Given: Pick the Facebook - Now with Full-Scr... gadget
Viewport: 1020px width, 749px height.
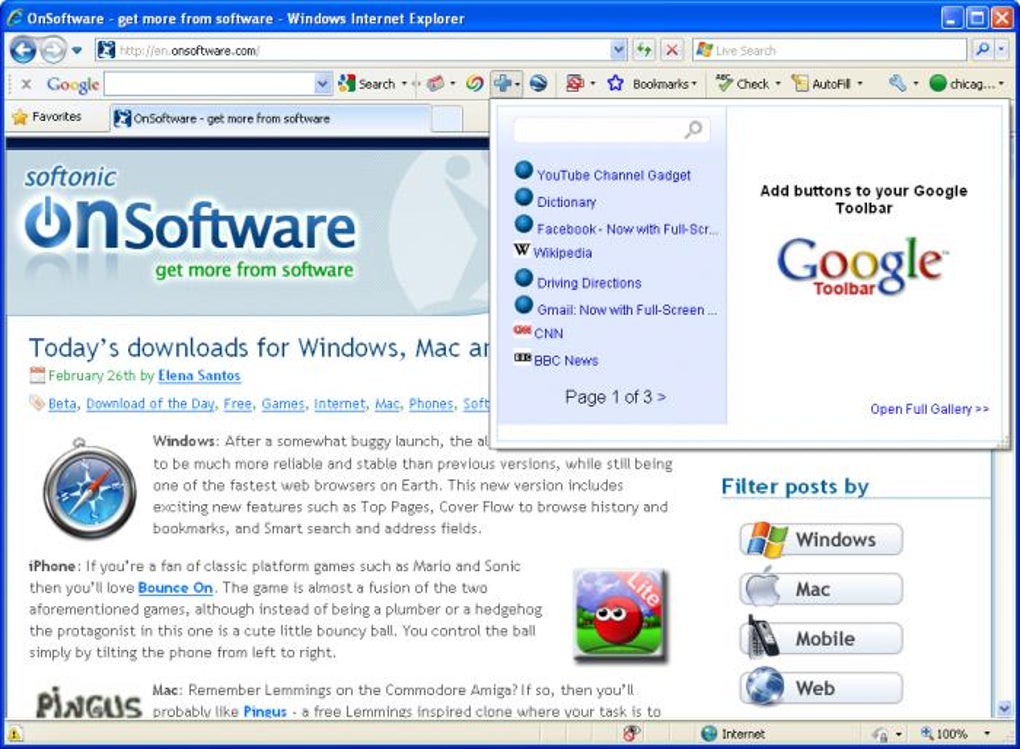Looking at the screenshot, I should tap(627, 229).
